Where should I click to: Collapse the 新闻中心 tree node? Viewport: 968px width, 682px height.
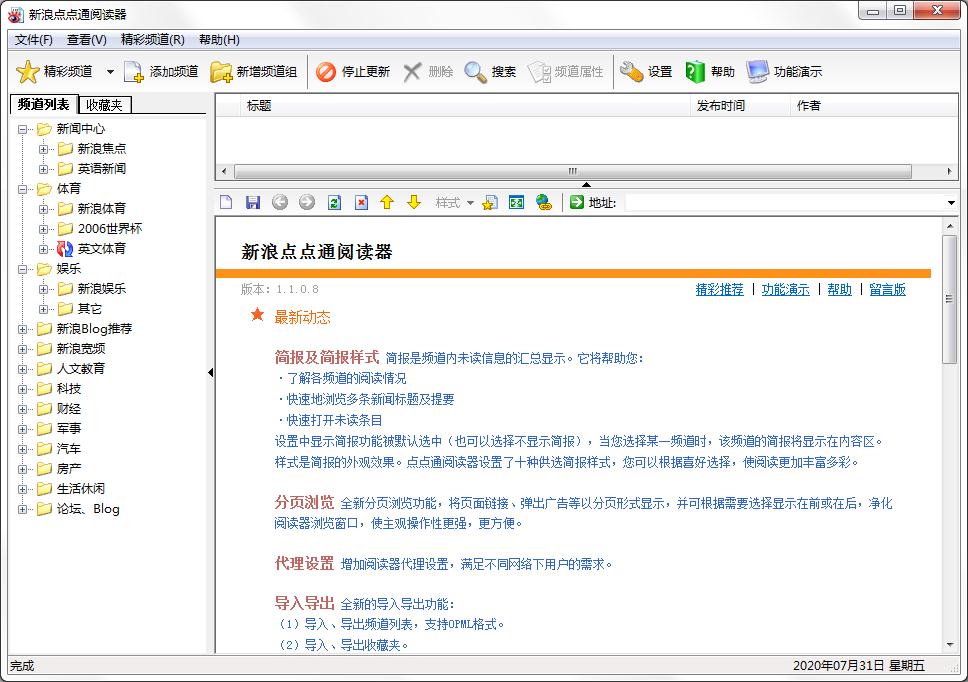[x=23, y=129]
